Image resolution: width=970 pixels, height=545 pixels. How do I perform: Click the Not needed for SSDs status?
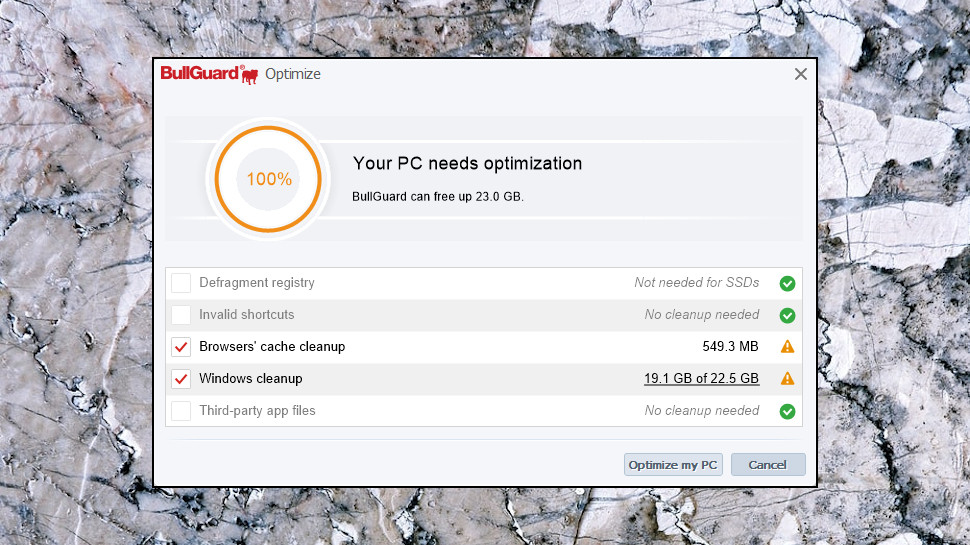pyautogui.click(x=697, y=283)
